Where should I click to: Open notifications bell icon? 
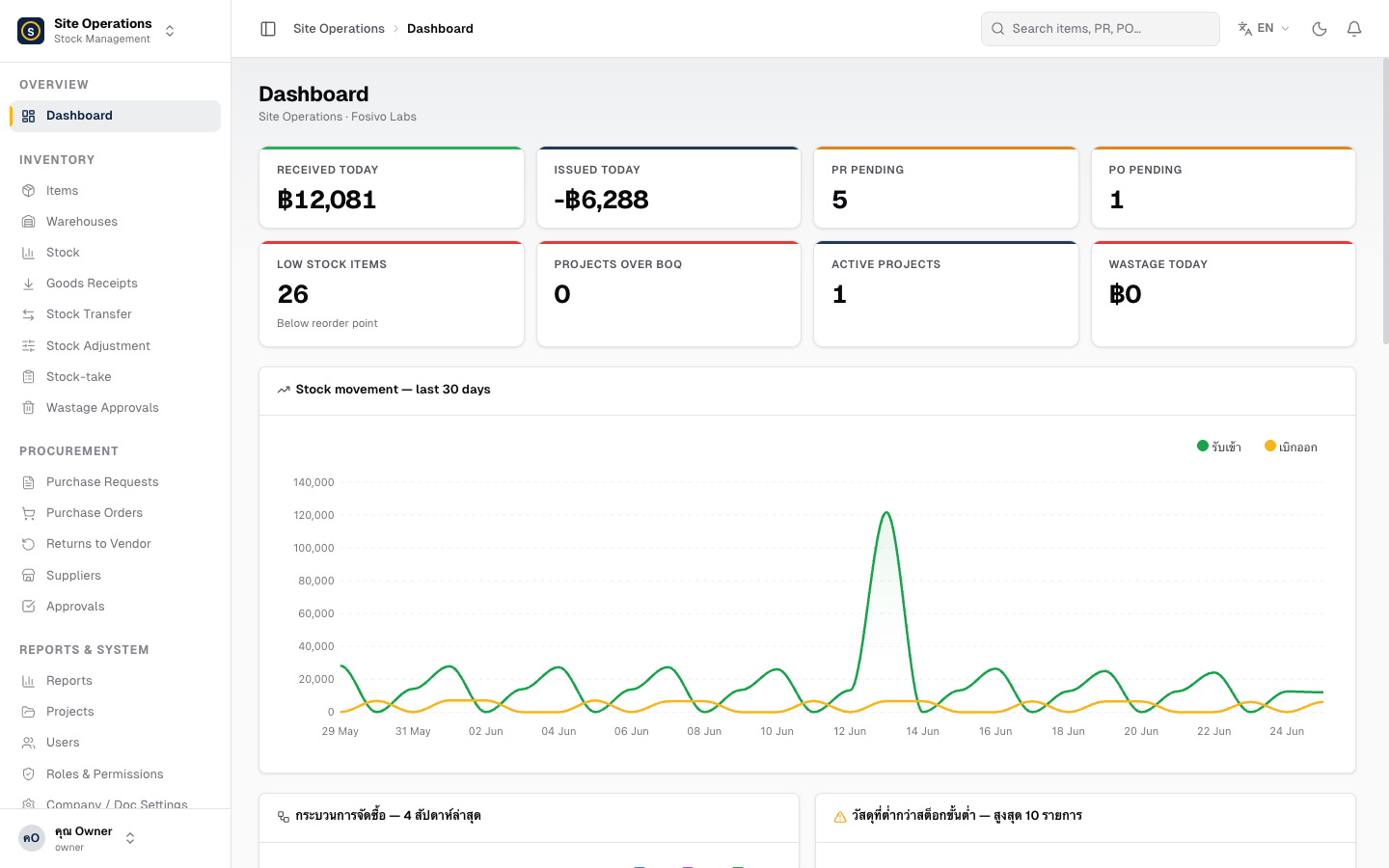tap(1354, 29)
